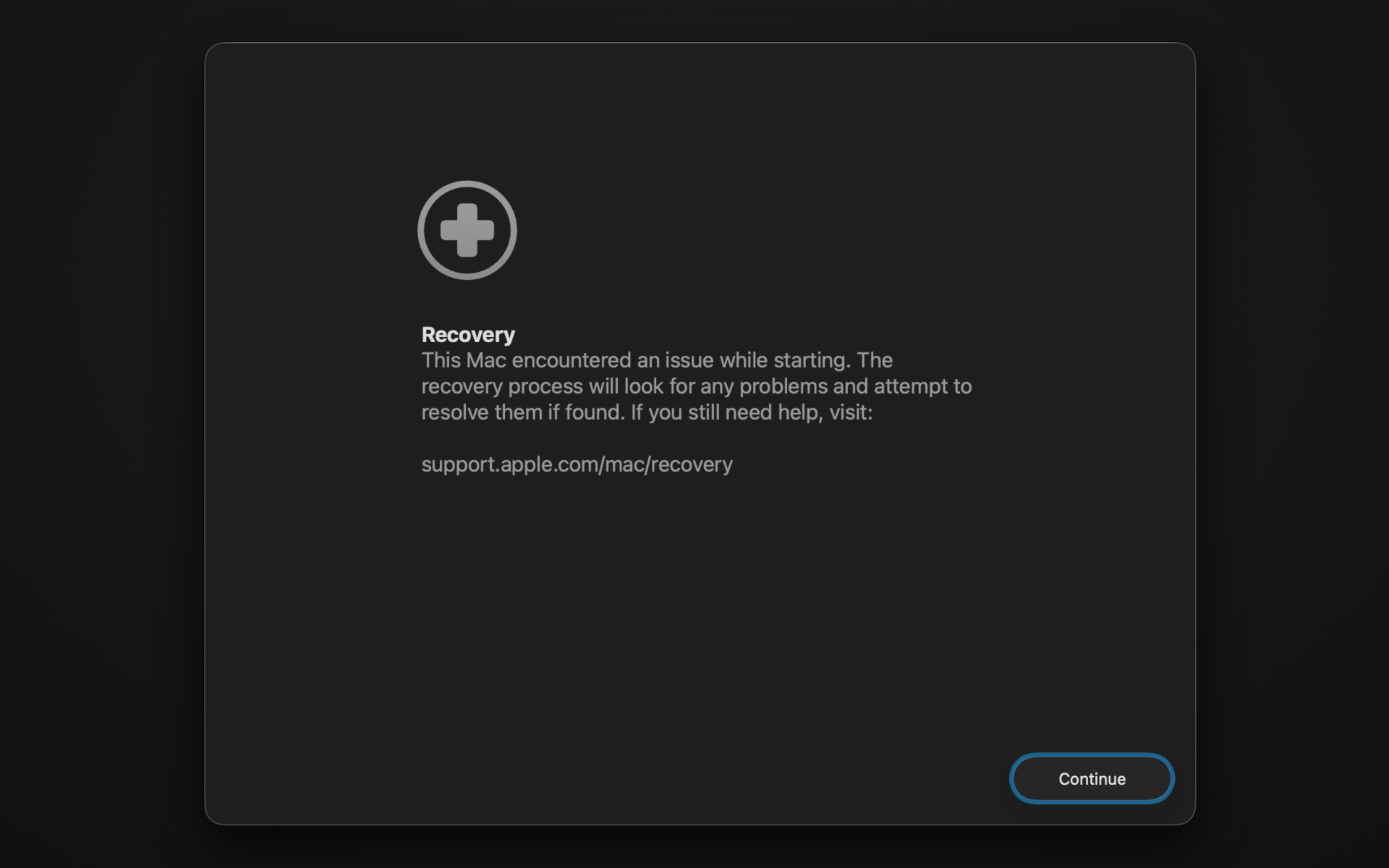Click the recovery plus-cross icon

point(467,230)
